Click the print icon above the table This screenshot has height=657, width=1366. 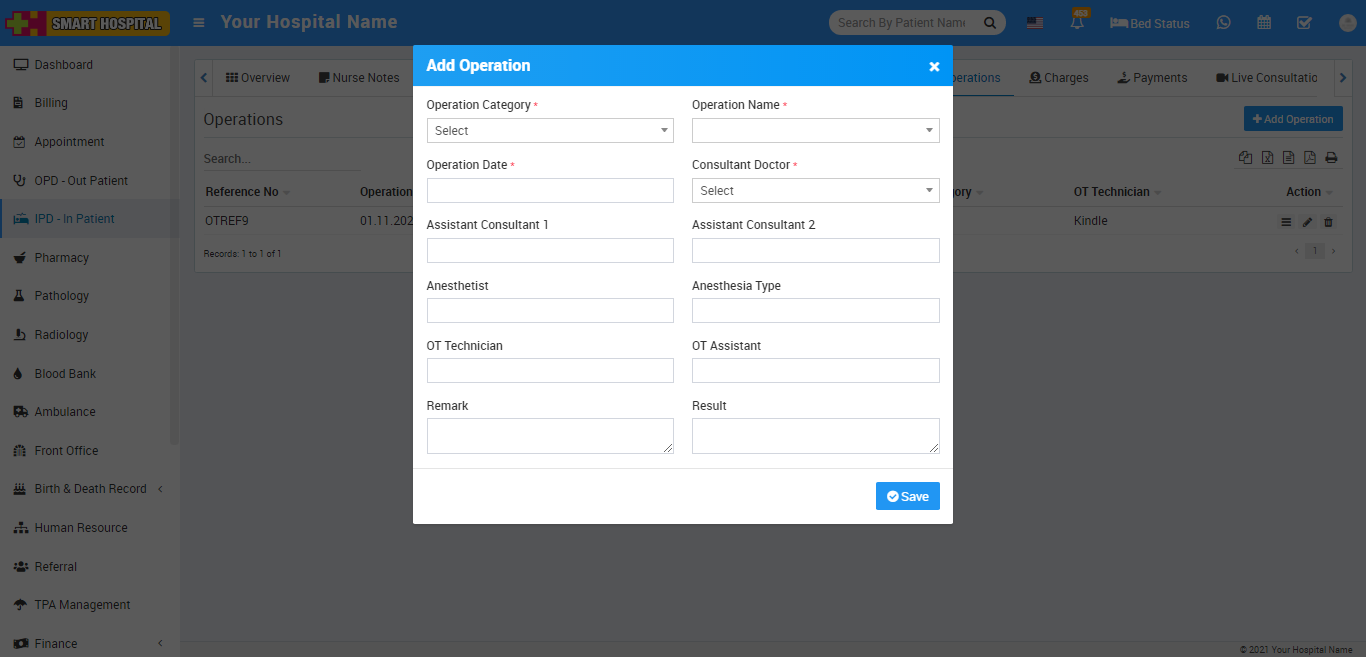pos(1331,158)
